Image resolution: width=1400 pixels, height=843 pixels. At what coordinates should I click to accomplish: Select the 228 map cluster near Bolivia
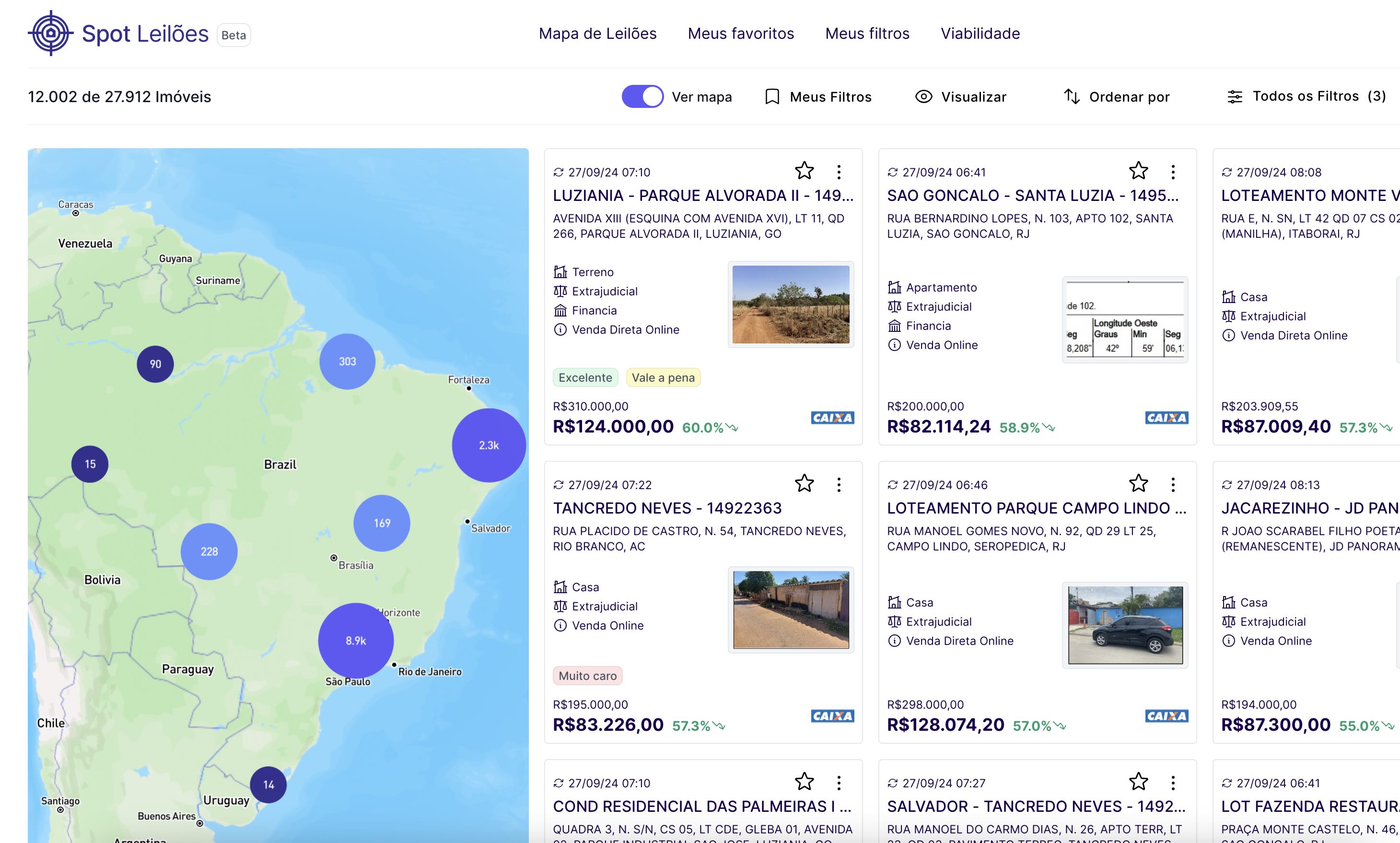pos(209,551)
